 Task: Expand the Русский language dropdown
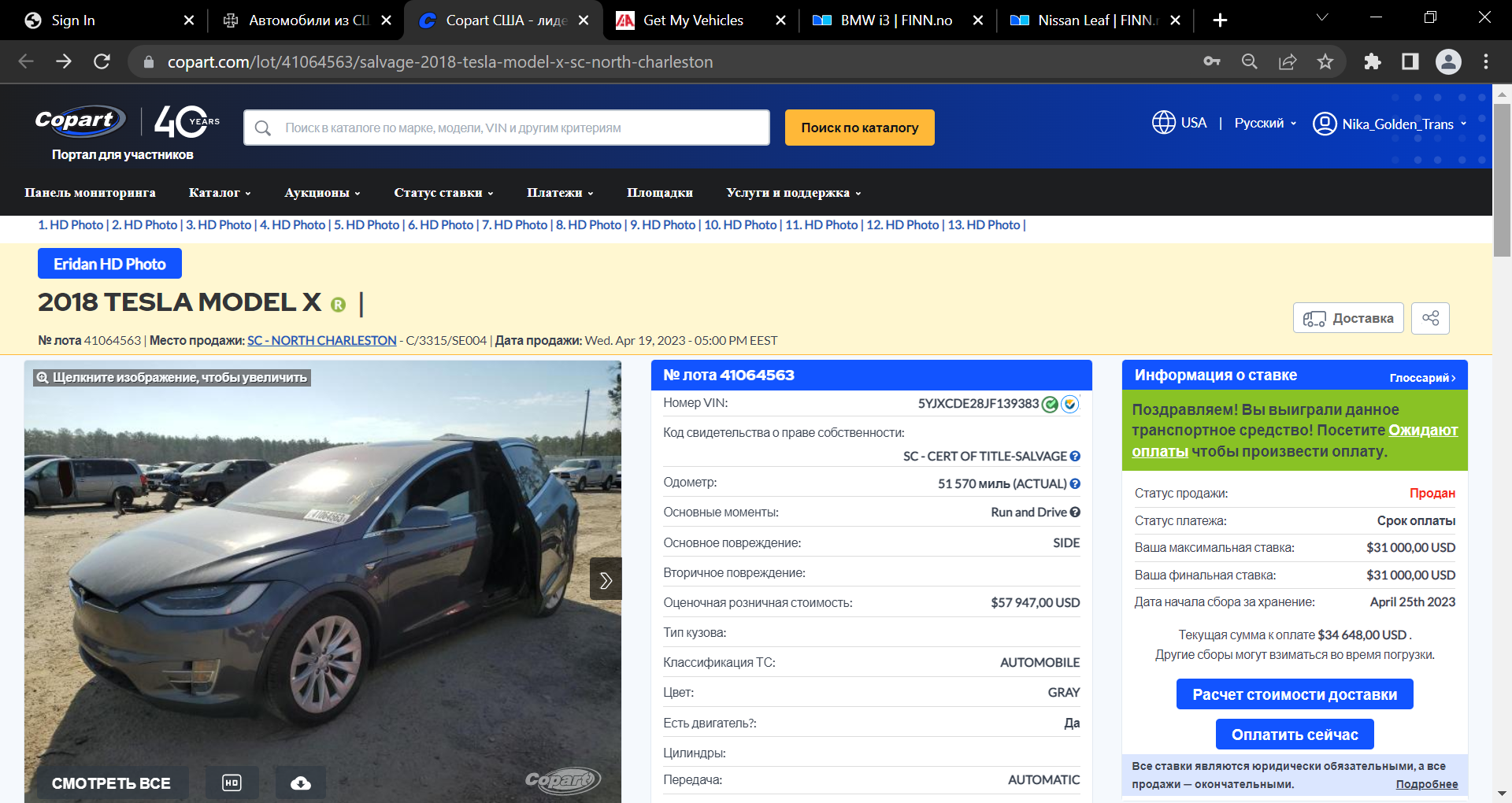(x=1265, y=124)
